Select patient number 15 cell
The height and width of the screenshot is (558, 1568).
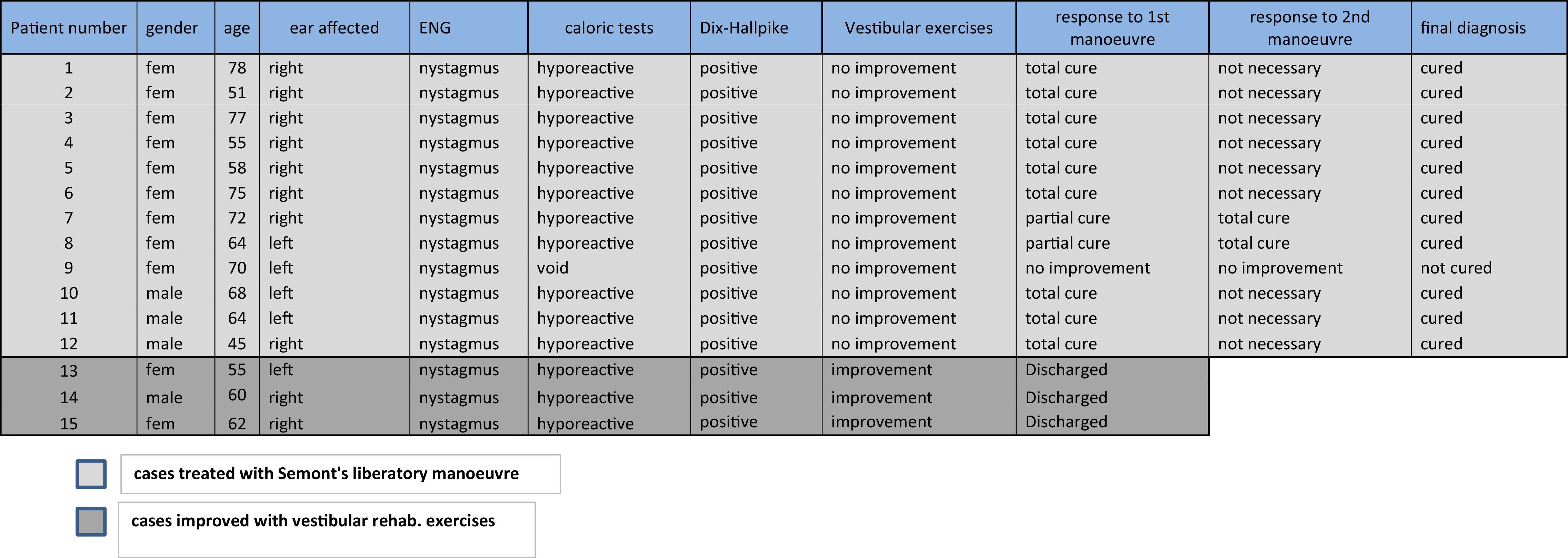coord(69,424)
